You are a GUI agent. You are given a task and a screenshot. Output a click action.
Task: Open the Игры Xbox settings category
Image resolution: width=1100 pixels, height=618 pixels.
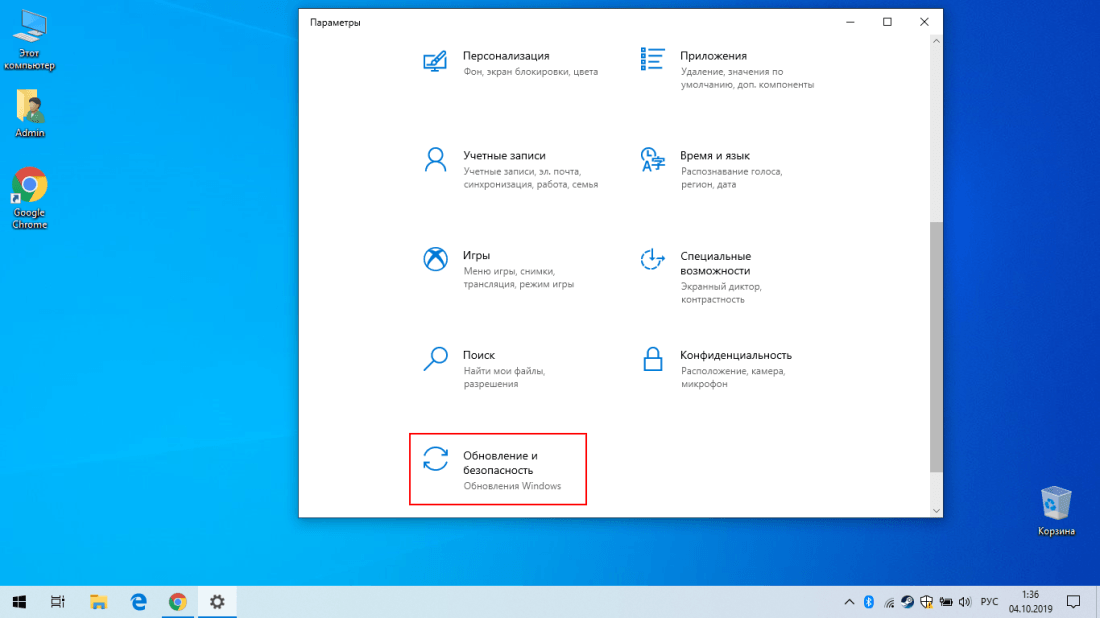point(499,269)
